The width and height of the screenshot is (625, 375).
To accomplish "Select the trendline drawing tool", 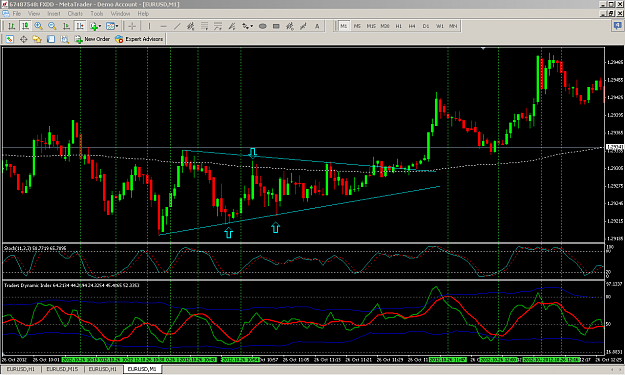I will 177,26.
